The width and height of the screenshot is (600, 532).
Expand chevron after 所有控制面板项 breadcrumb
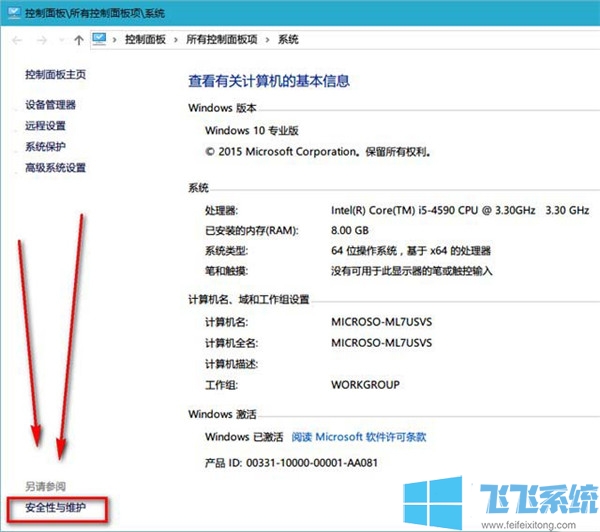[267, 40]
